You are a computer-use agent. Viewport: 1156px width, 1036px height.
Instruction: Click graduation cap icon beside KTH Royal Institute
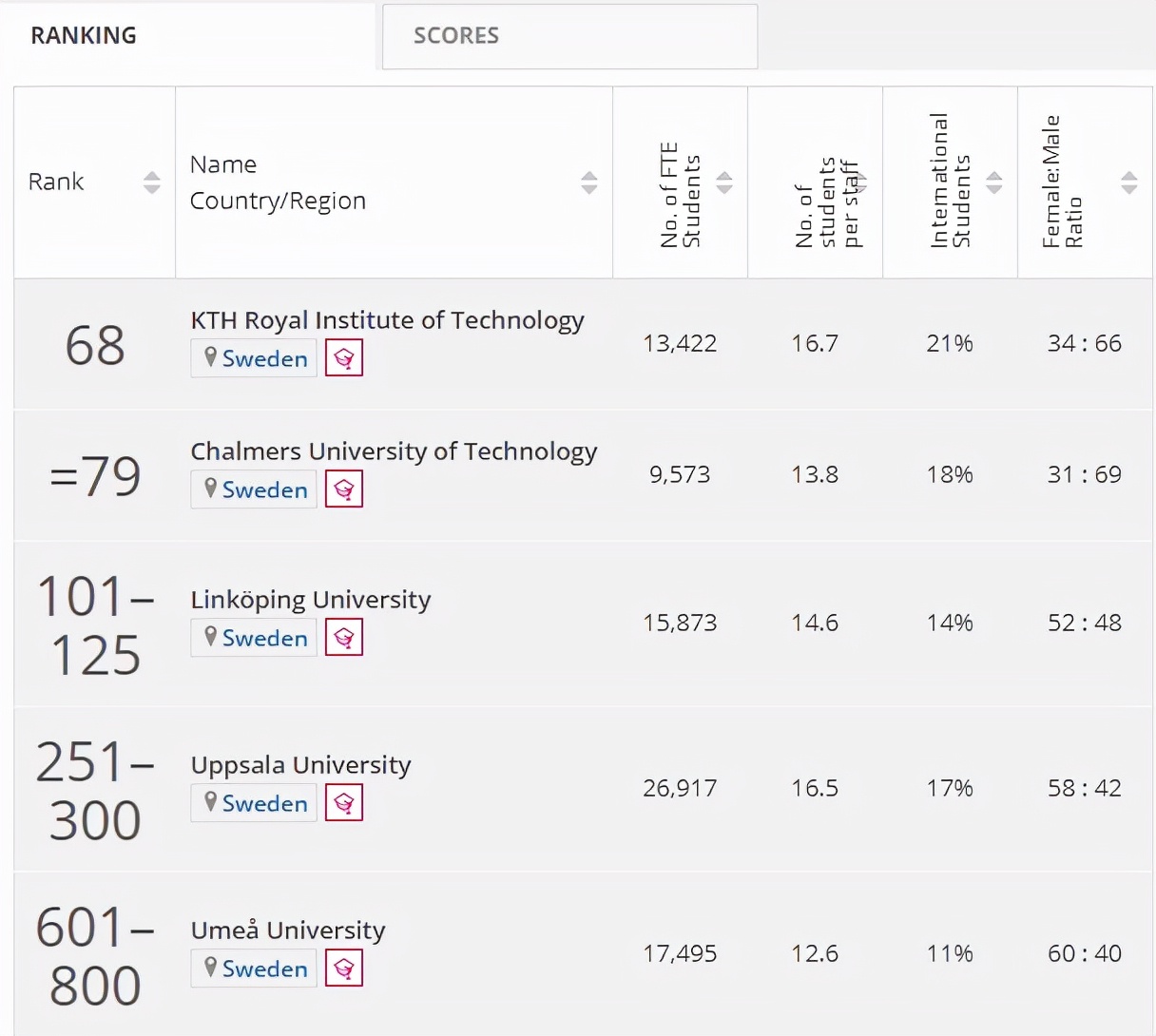(344, 358)
